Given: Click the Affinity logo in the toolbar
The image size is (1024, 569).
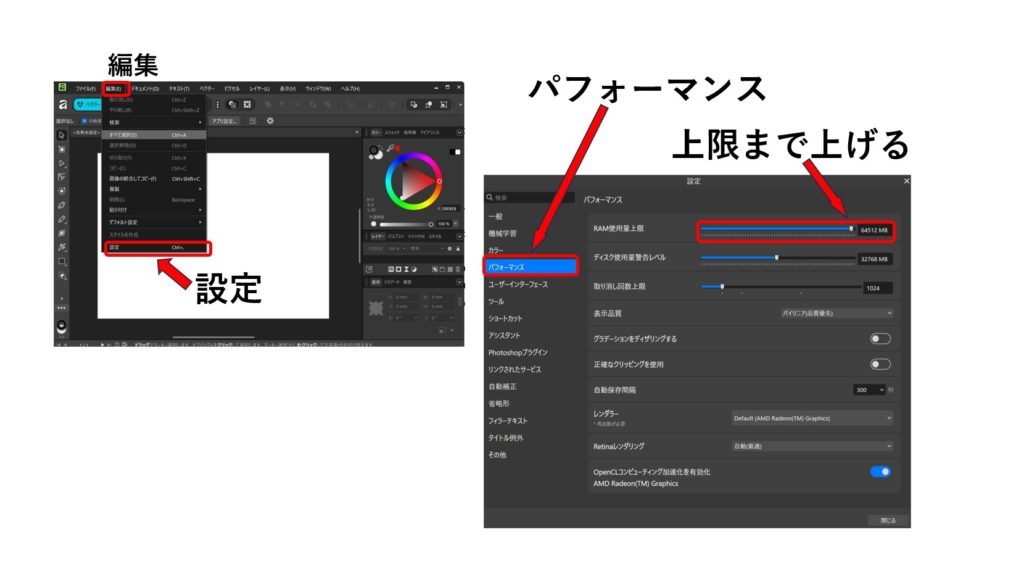Looking at the screenshot, I should click(x=63, y=105).
